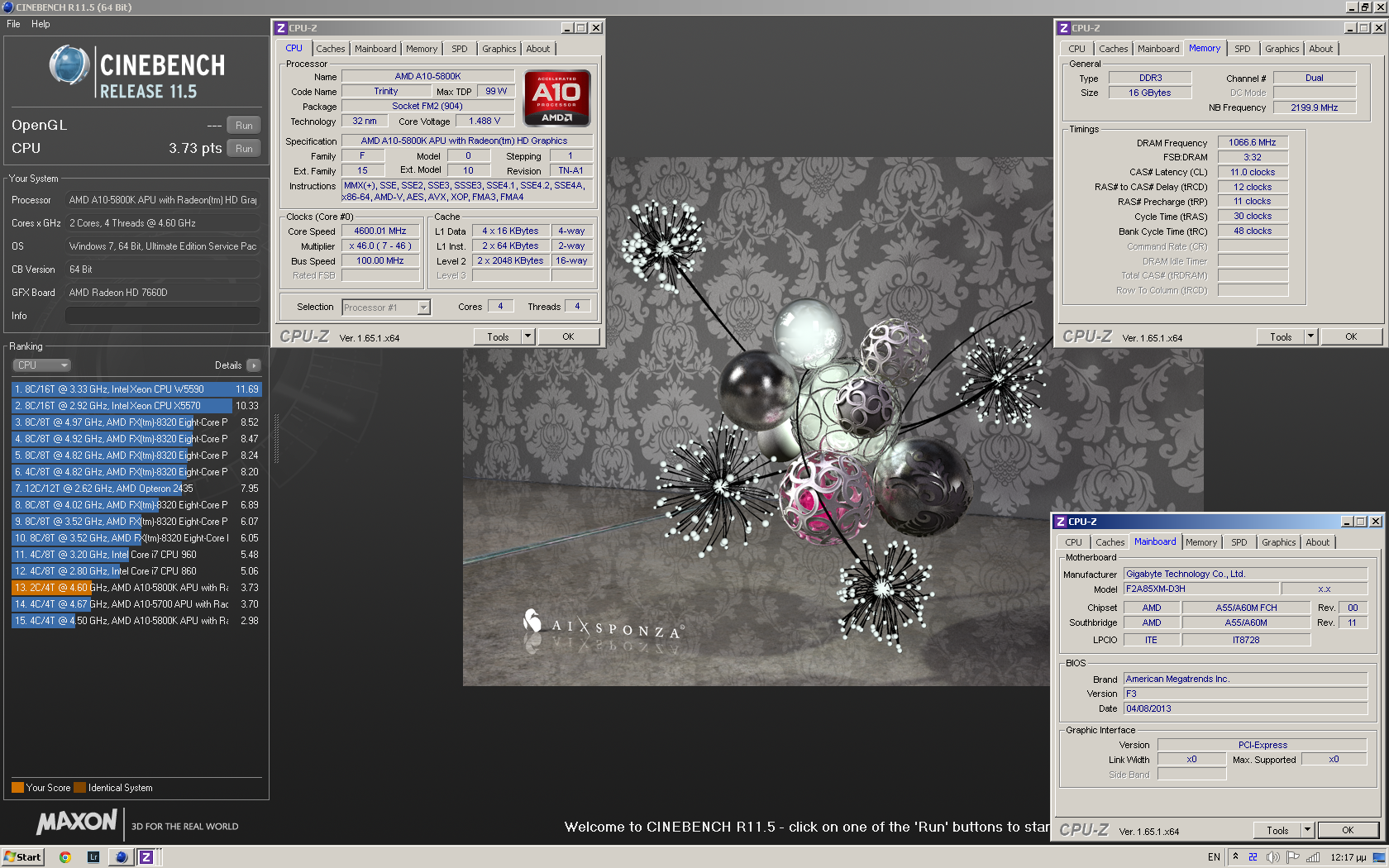Click the CPU-Z purple taskbar button

pos(146,857)
